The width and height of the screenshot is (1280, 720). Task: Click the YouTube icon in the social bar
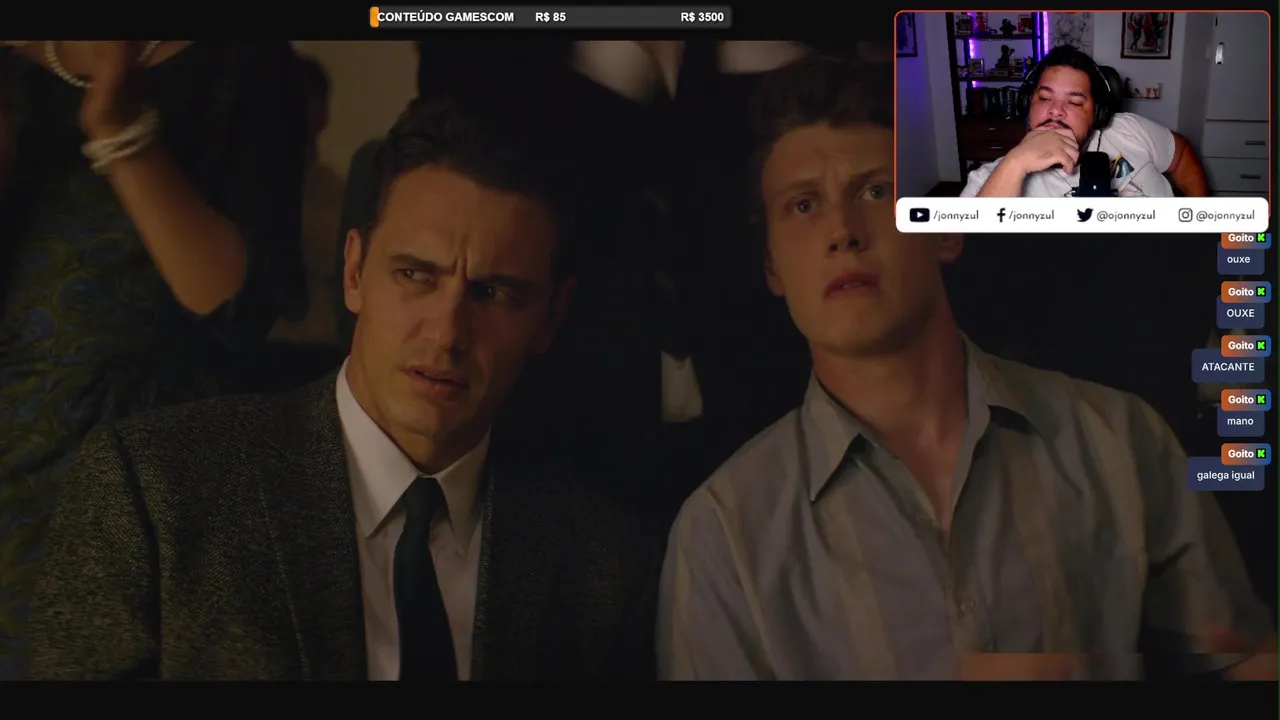coord(919,215)
